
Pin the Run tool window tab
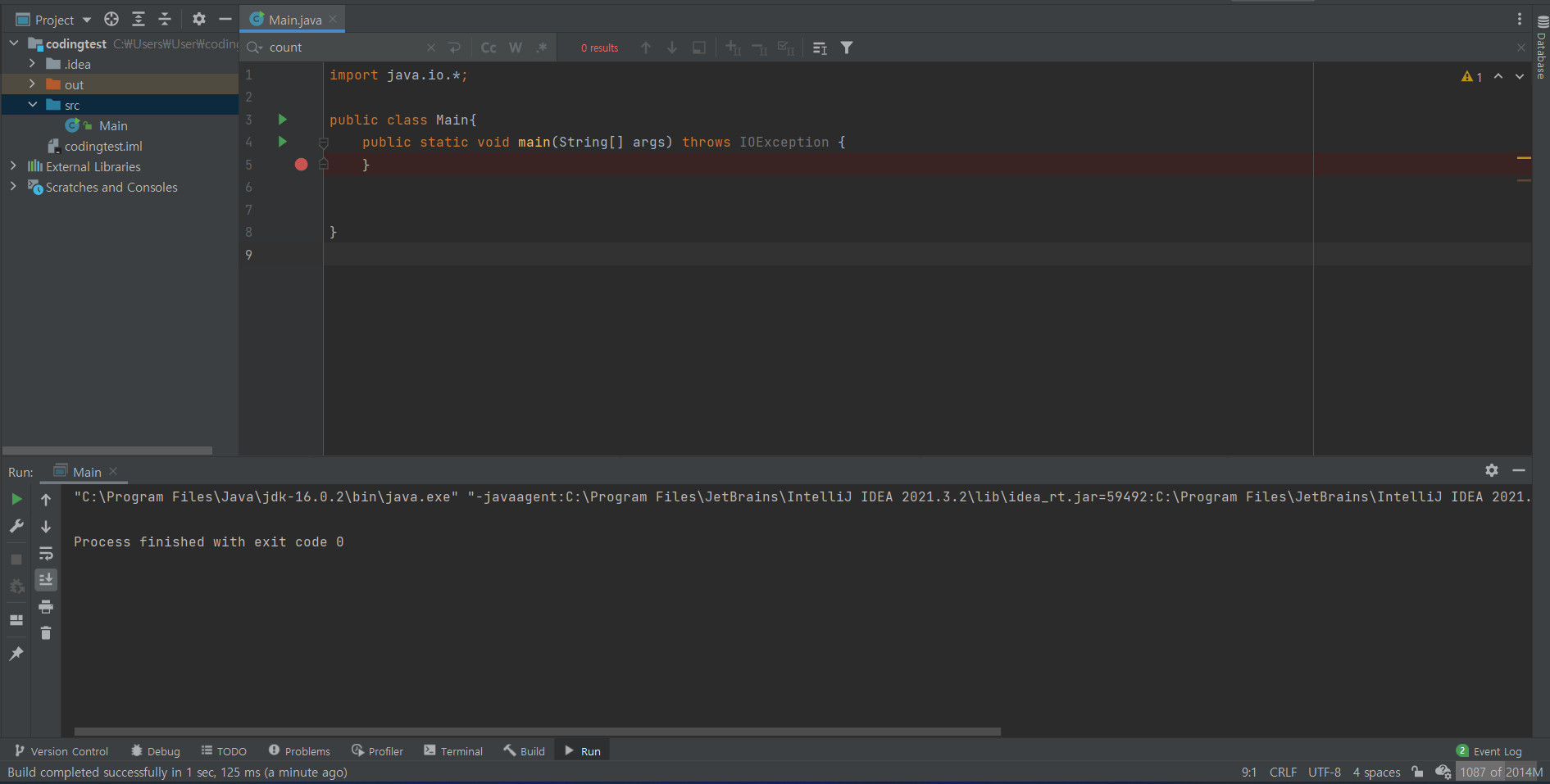(x=16, y=653)
